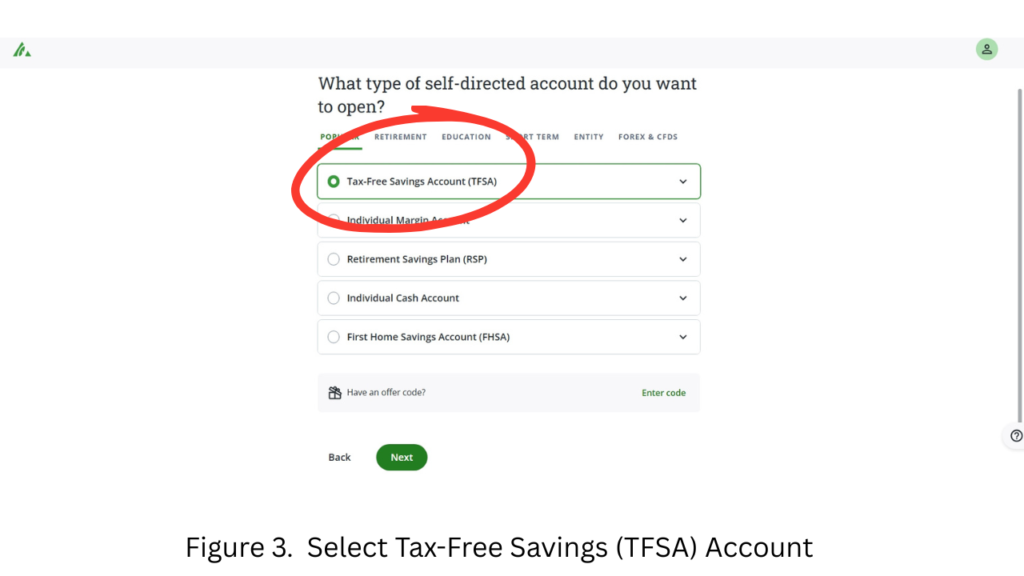Screen dimensions: 1024x576
Task: Expand the TFSA account details chevron
Action: pos(682,181)
